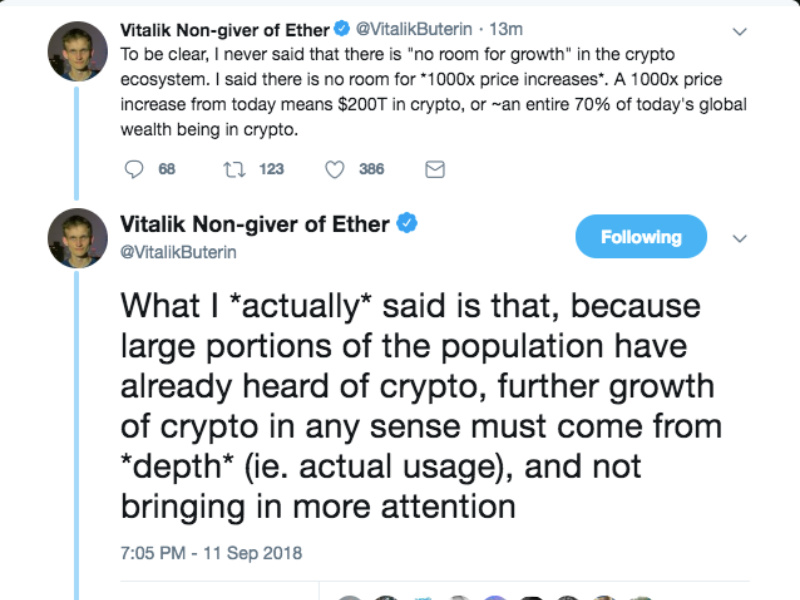Click the reply speech bubble icon
Image resolution: width=800 pixels, height=600 pixels.
134,169
